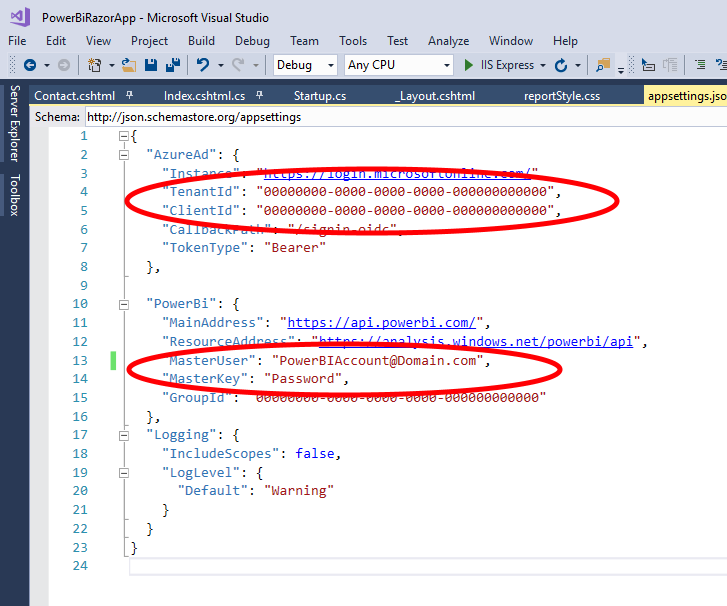Click the Navigate Backward arrow icon

tap(30, 65)
